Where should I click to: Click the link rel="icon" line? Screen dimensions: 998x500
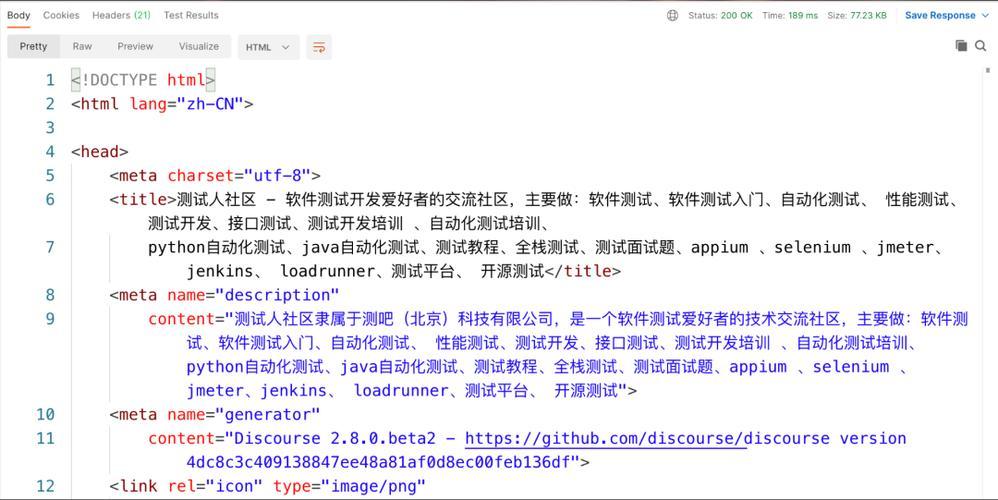[x=267, y=486]
